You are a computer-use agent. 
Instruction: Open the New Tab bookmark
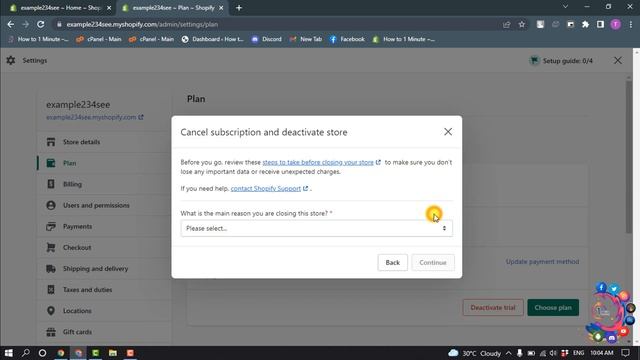tap(306, 39)
